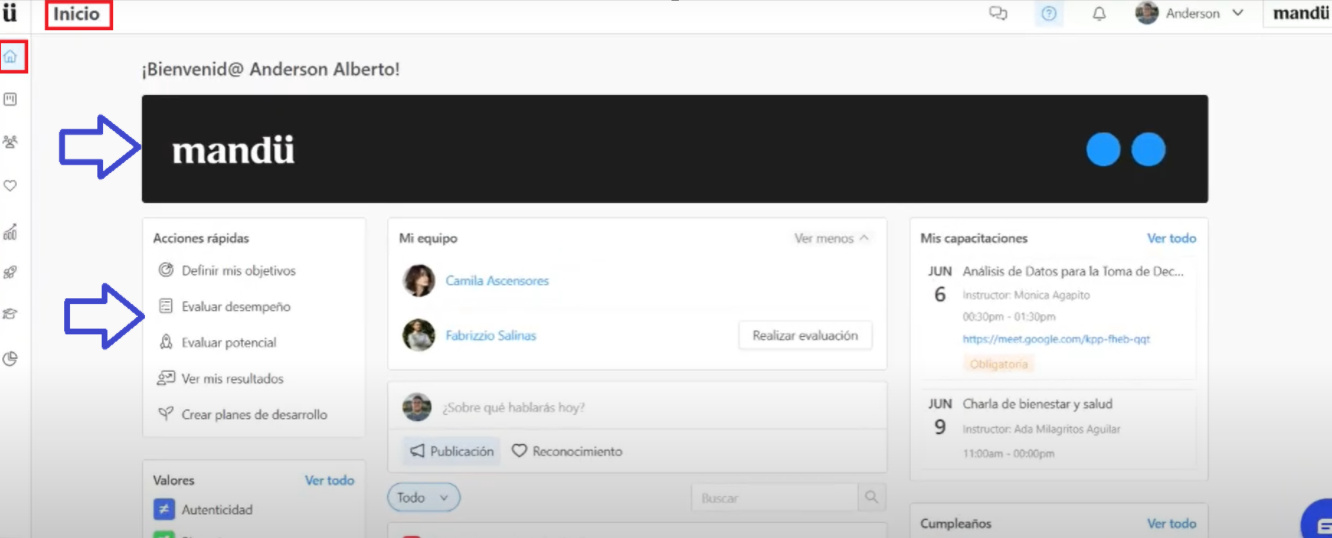This screenshot has height=538, width=1332.
Task: Select the Reconocimiento post type
Action: point(567,451)
